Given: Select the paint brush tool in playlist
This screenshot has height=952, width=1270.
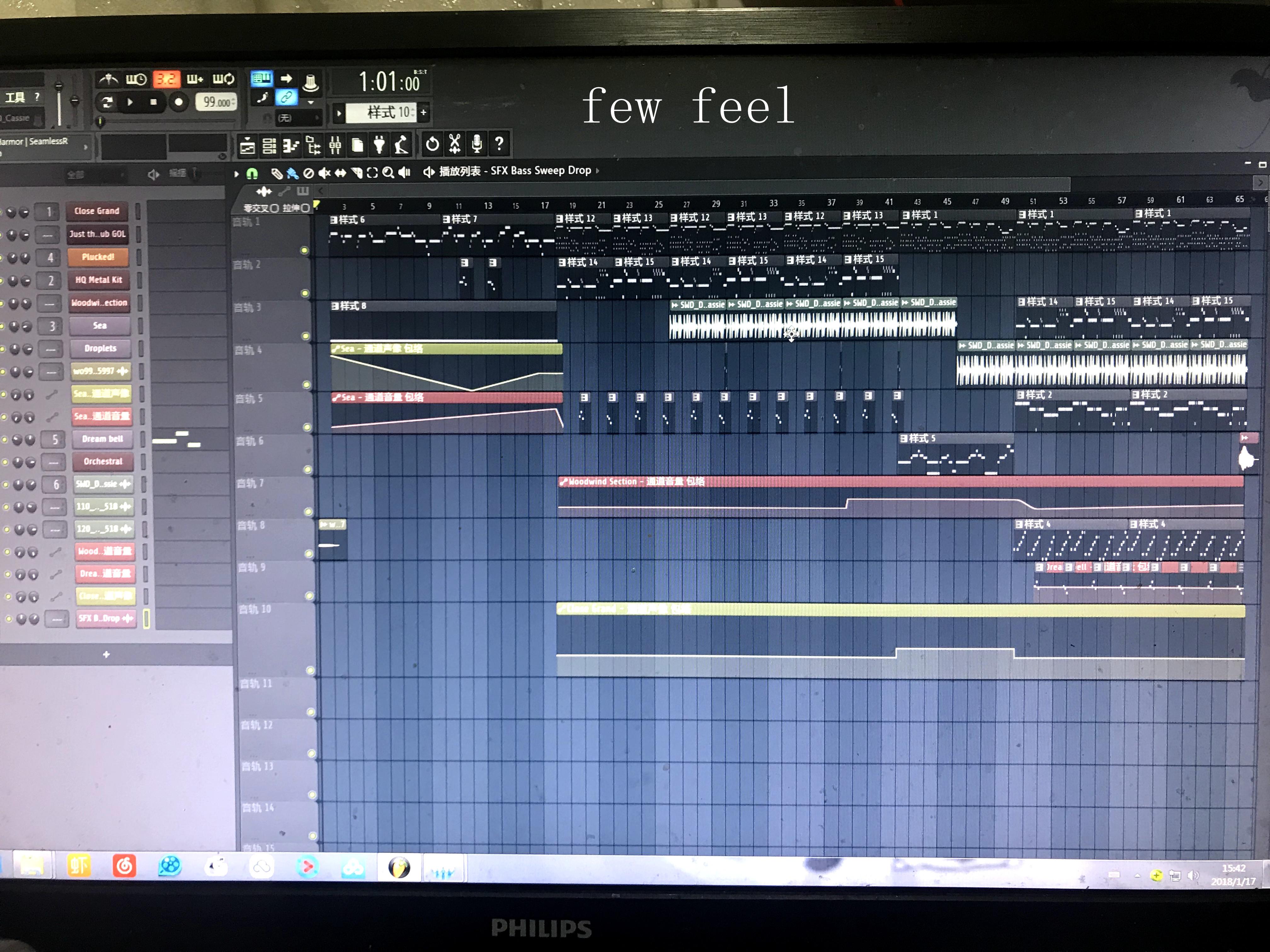Looking at the screenshot, I should point(292,173).
